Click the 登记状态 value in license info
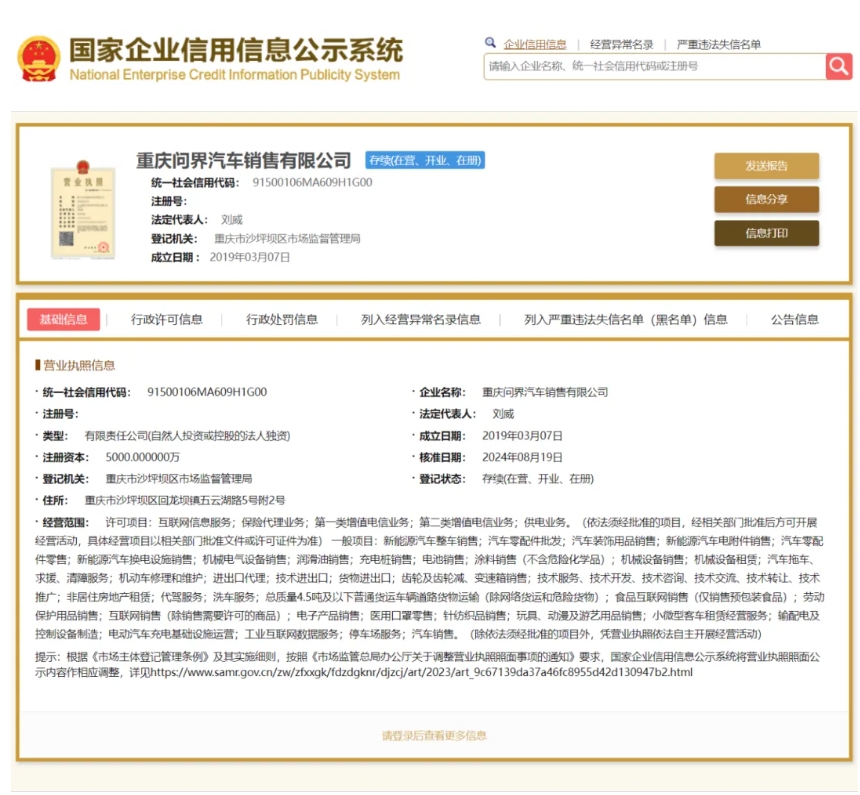 [538, 479]
